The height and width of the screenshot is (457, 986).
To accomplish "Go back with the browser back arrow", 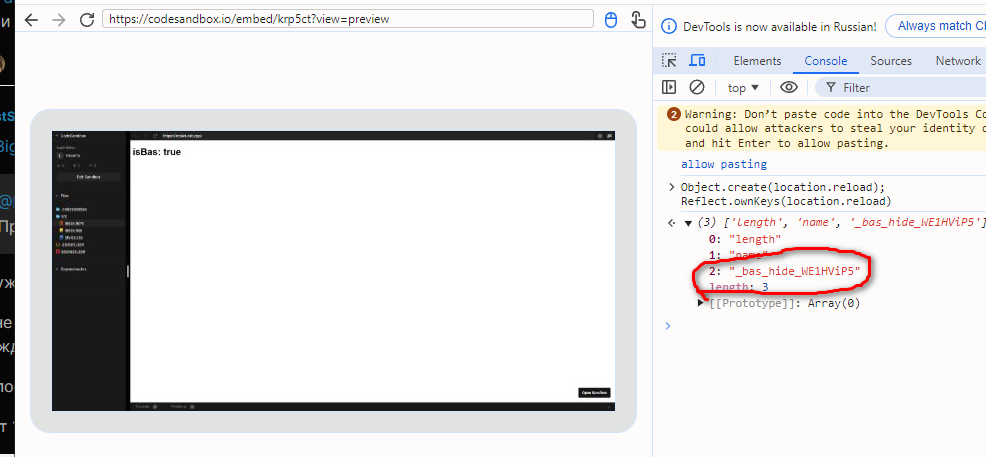I will [31, 20].
